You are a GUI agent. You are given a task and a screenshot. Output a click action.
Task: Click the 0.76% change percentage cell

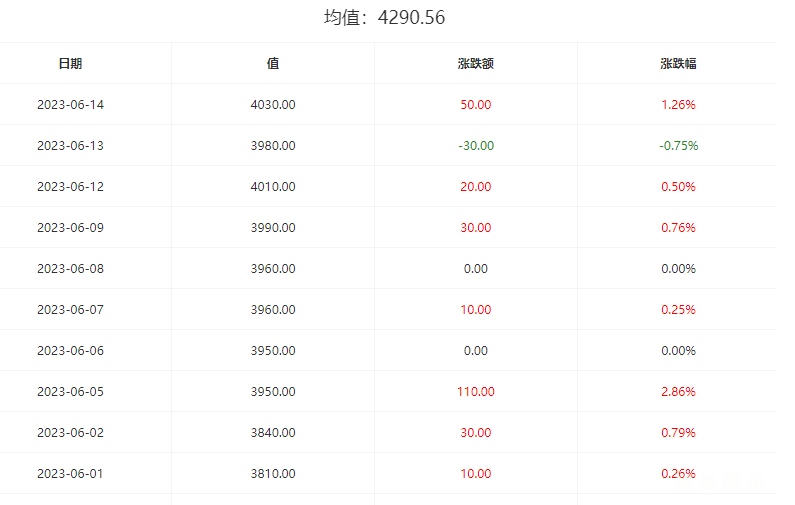pyautogui.click(x=678, y=228)
